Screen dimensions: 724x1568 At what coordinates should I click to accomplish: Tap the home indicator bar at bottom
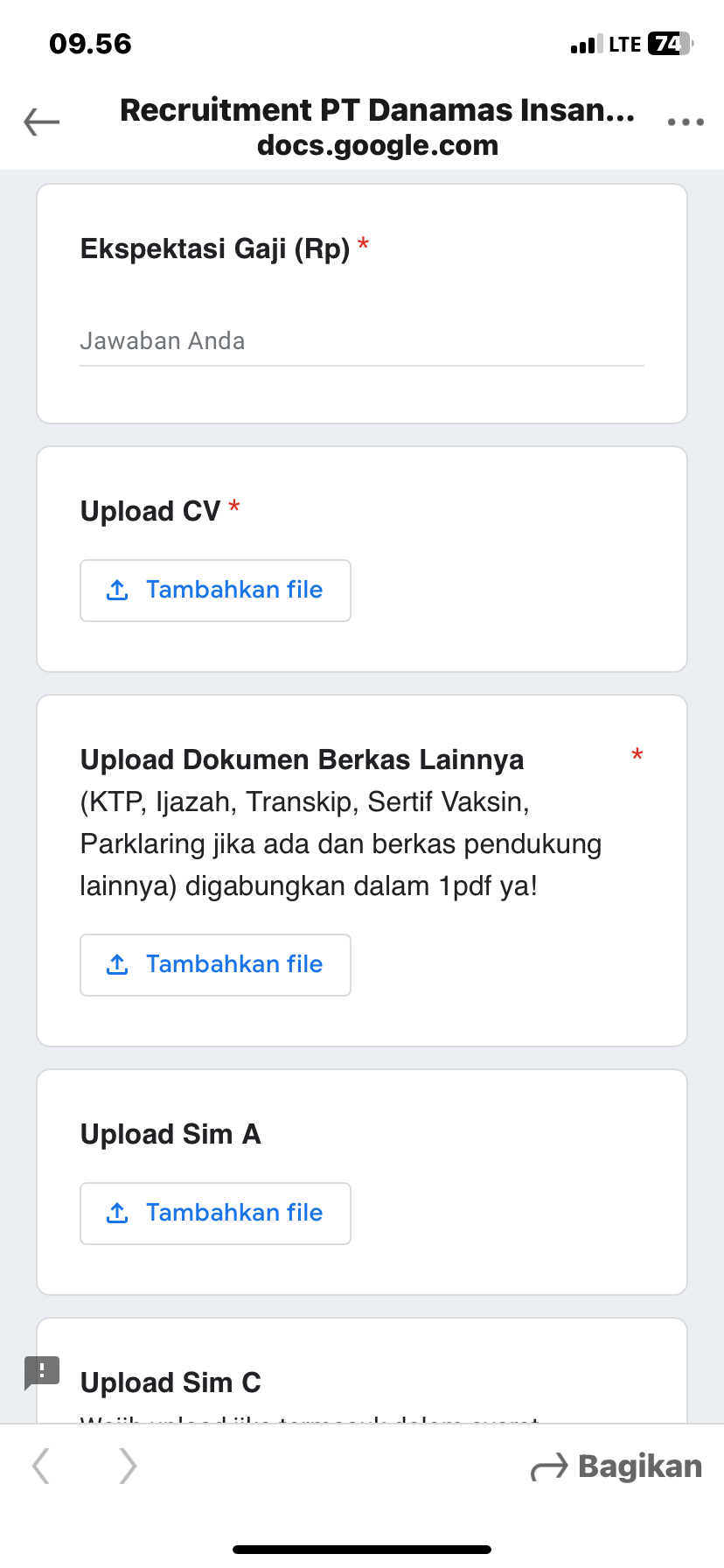[x=362, y=1550]
